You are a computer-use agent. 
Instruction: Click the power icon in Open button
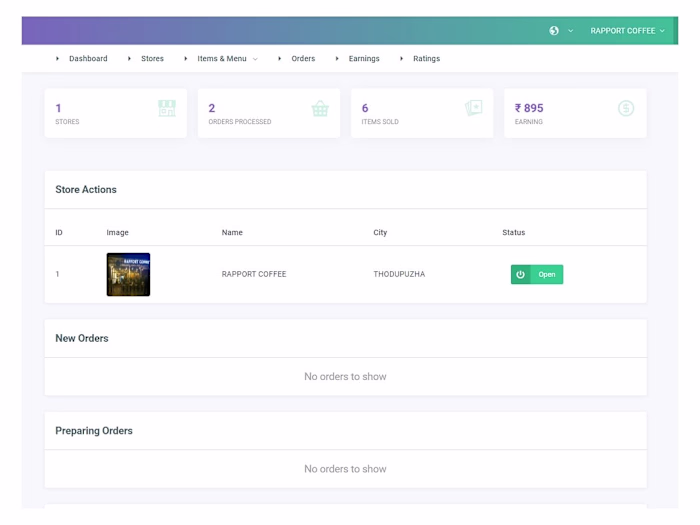coord(520,274)
